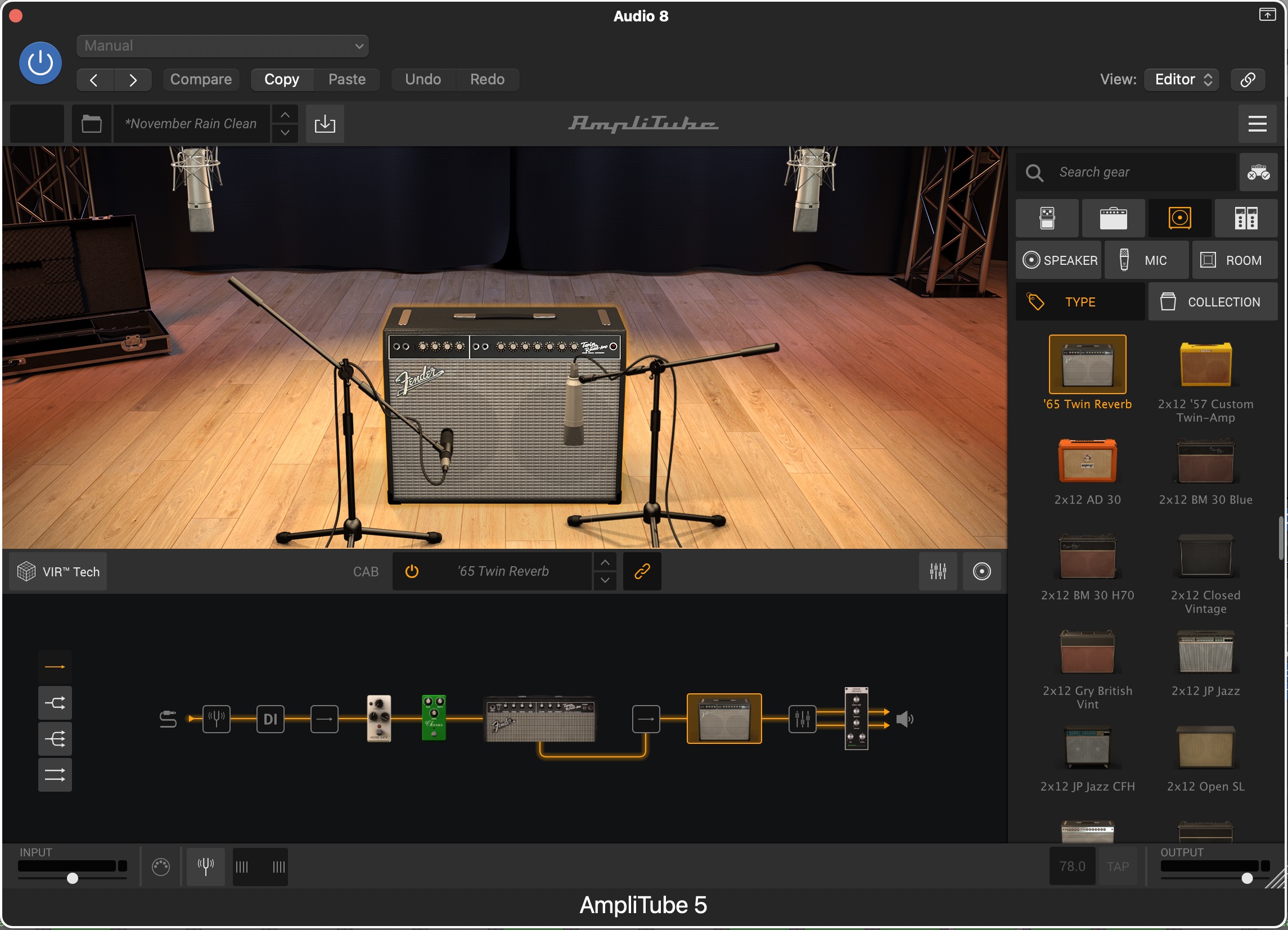The image size is (1288, 930).
Task: Open the Manual preset dropdown
Action: [223, 46]
